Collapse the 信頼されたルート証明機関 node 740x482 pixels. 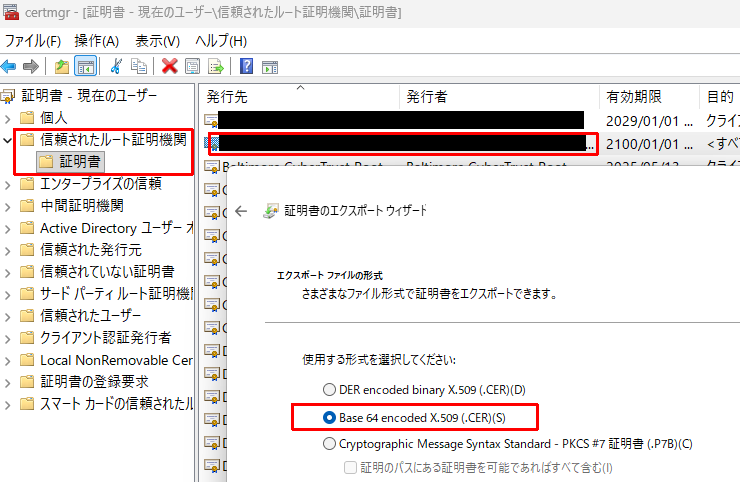tap(9, 140)
